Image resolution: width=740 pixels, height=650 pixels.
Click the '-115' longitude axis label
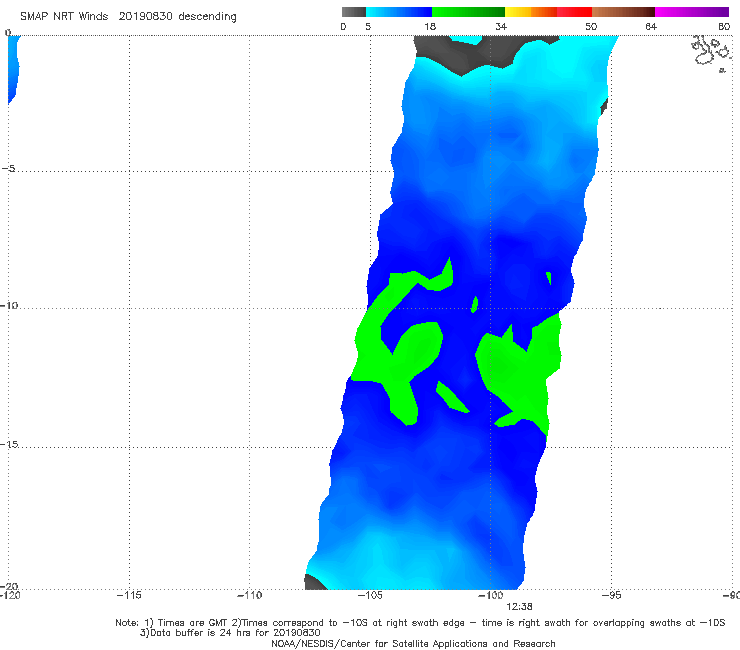point(129,595)
